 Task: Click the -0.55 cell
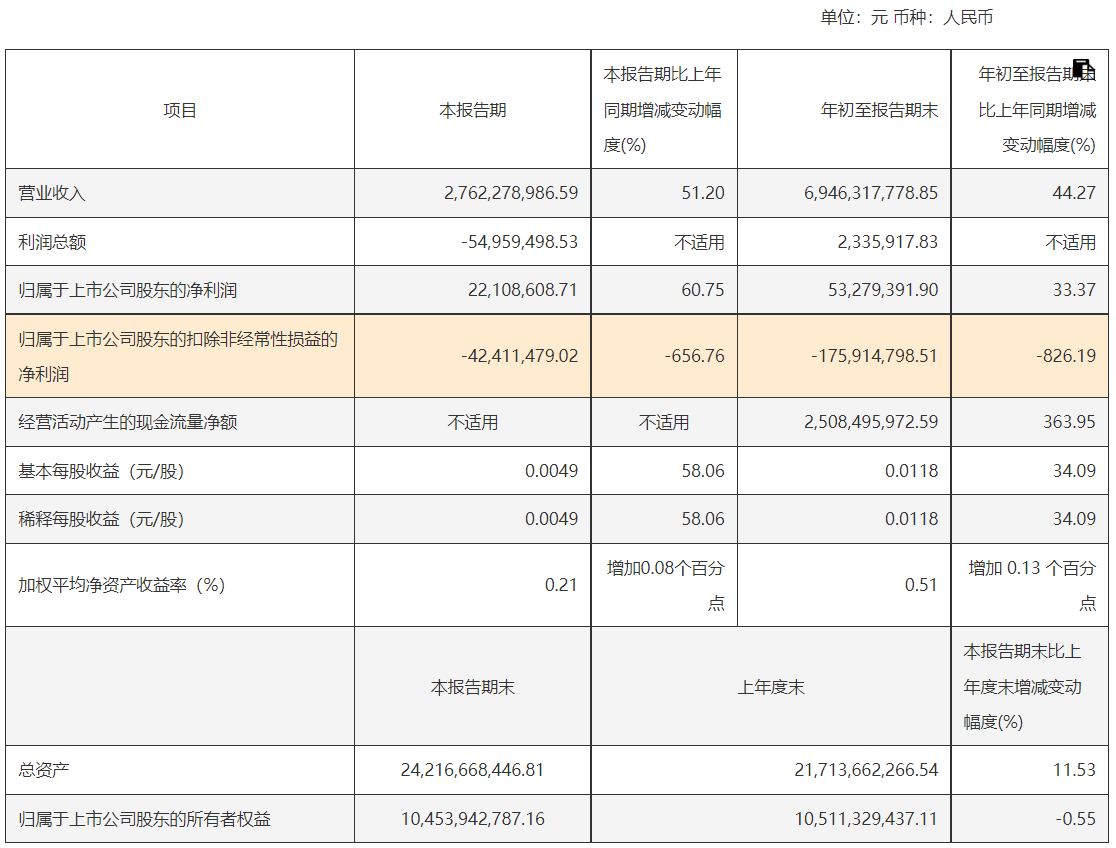[1030, 819]
